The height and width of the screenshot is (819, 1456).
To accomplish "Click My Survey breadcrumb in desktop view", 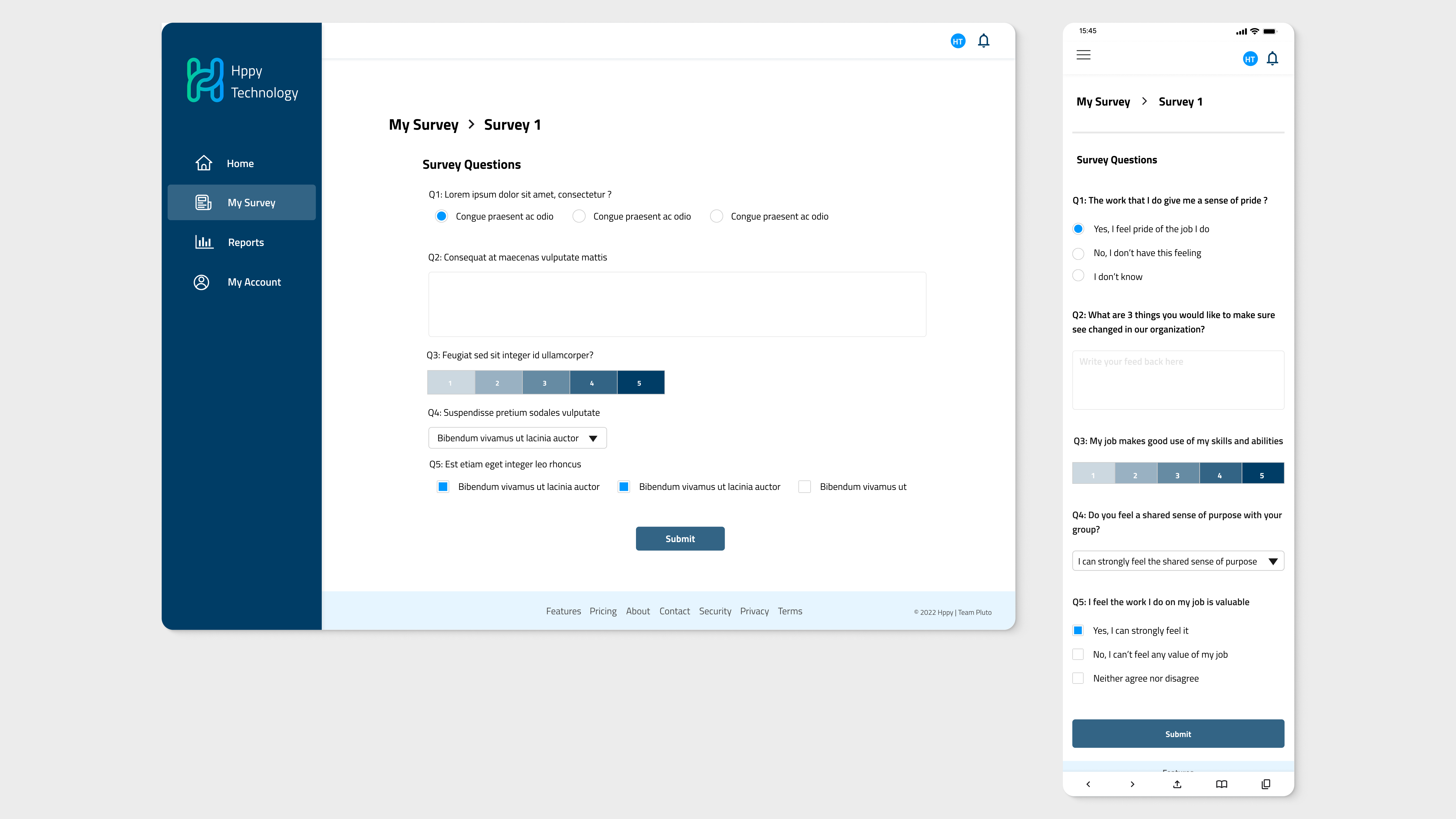I will 423,125.
